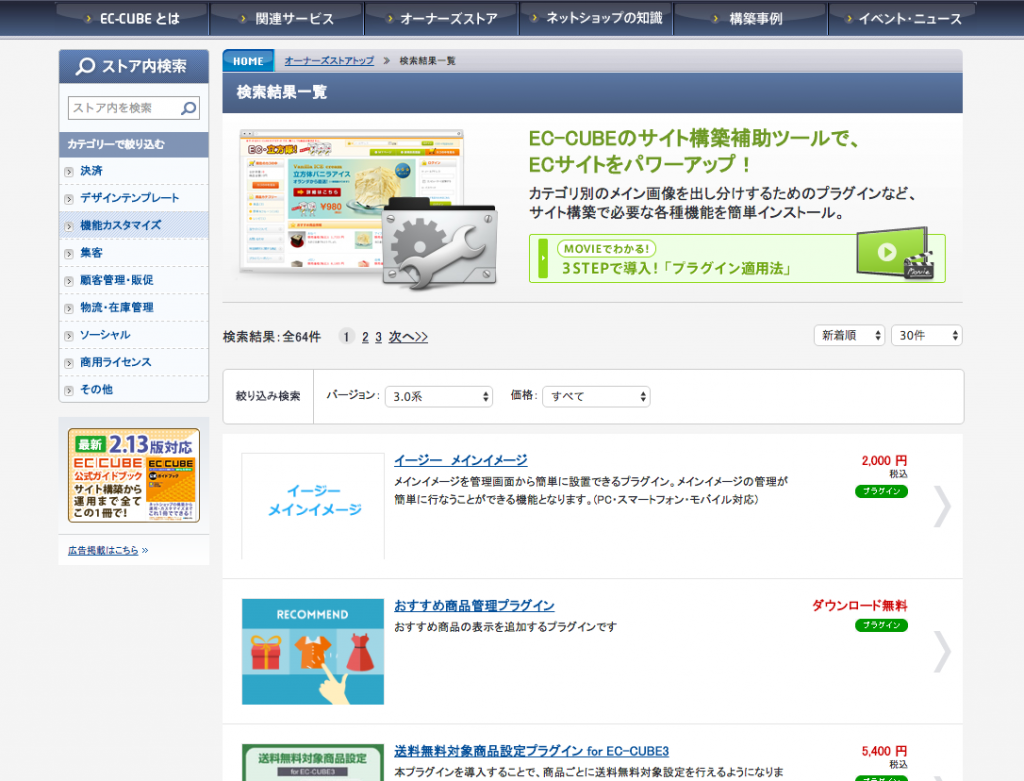Click the 検索結果一覧 breadcrumb text
The height and width of the screenshot is (781, 1024).
point(427,61)
